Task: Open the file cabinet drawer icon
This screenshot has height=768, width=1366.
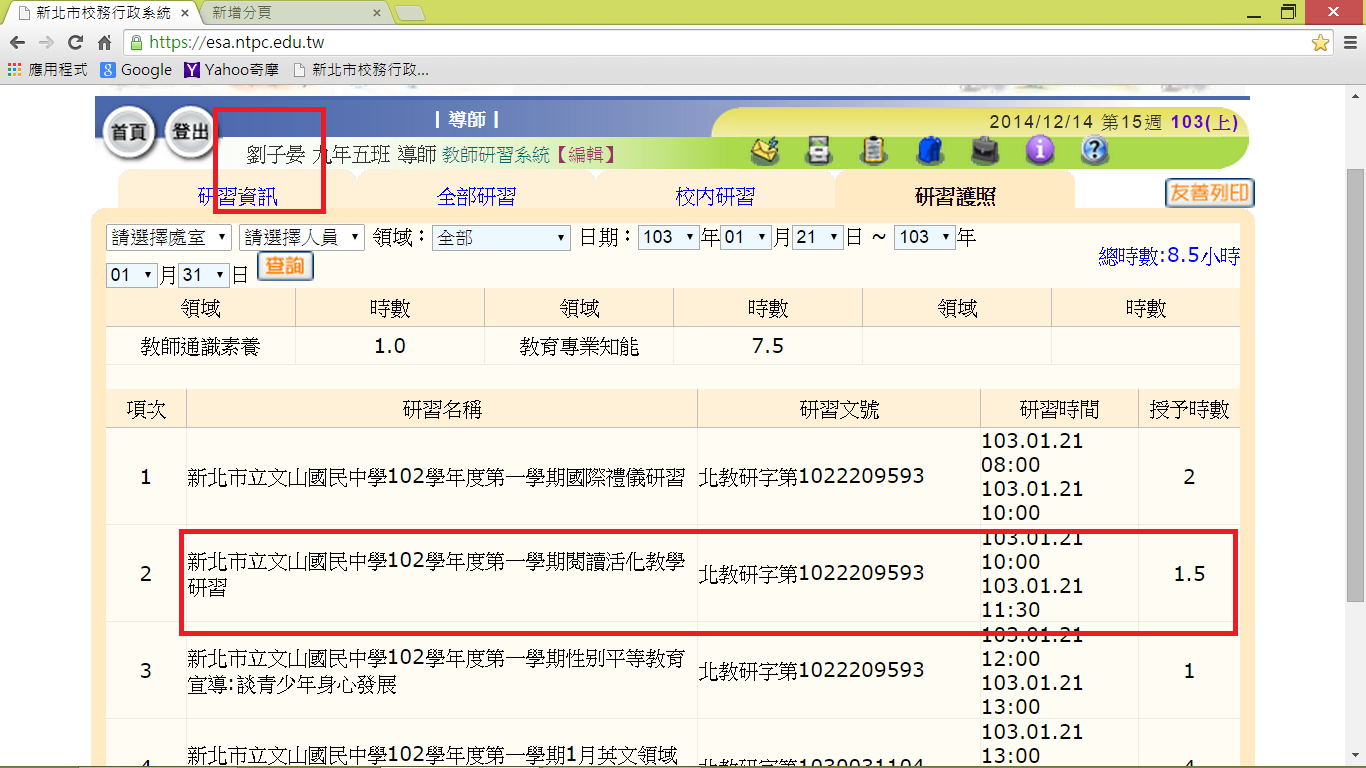Action: tap(820, 151)
